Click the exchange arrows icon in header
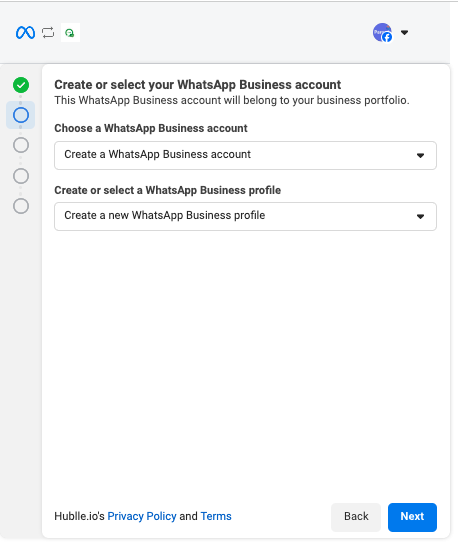The height and width of the screenshot is (545, 458). point(48,33)
